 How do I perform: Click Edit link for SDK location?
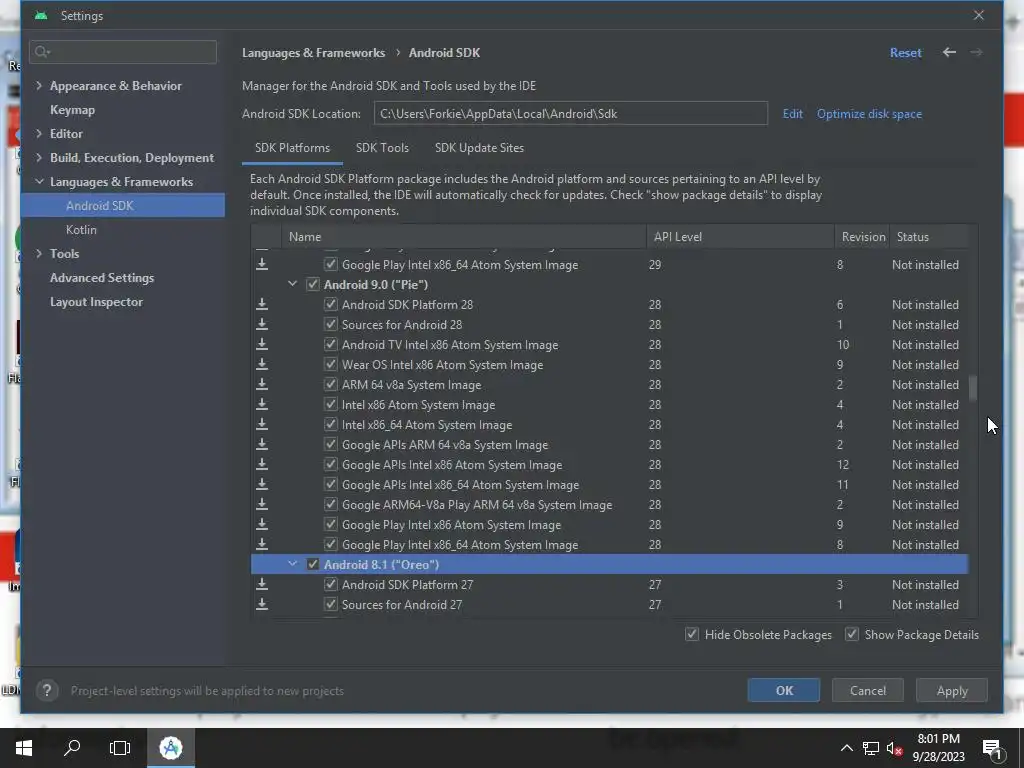792,114
